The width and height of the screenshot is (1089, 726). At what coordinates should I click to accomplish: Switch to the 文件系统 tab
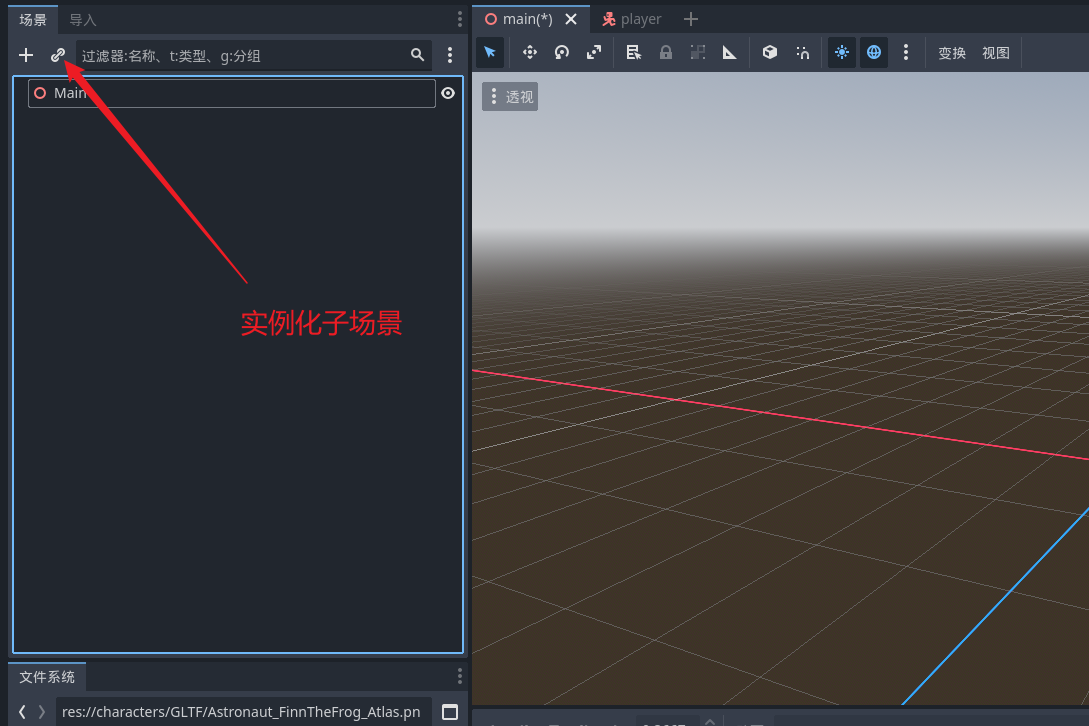point(47,677)
